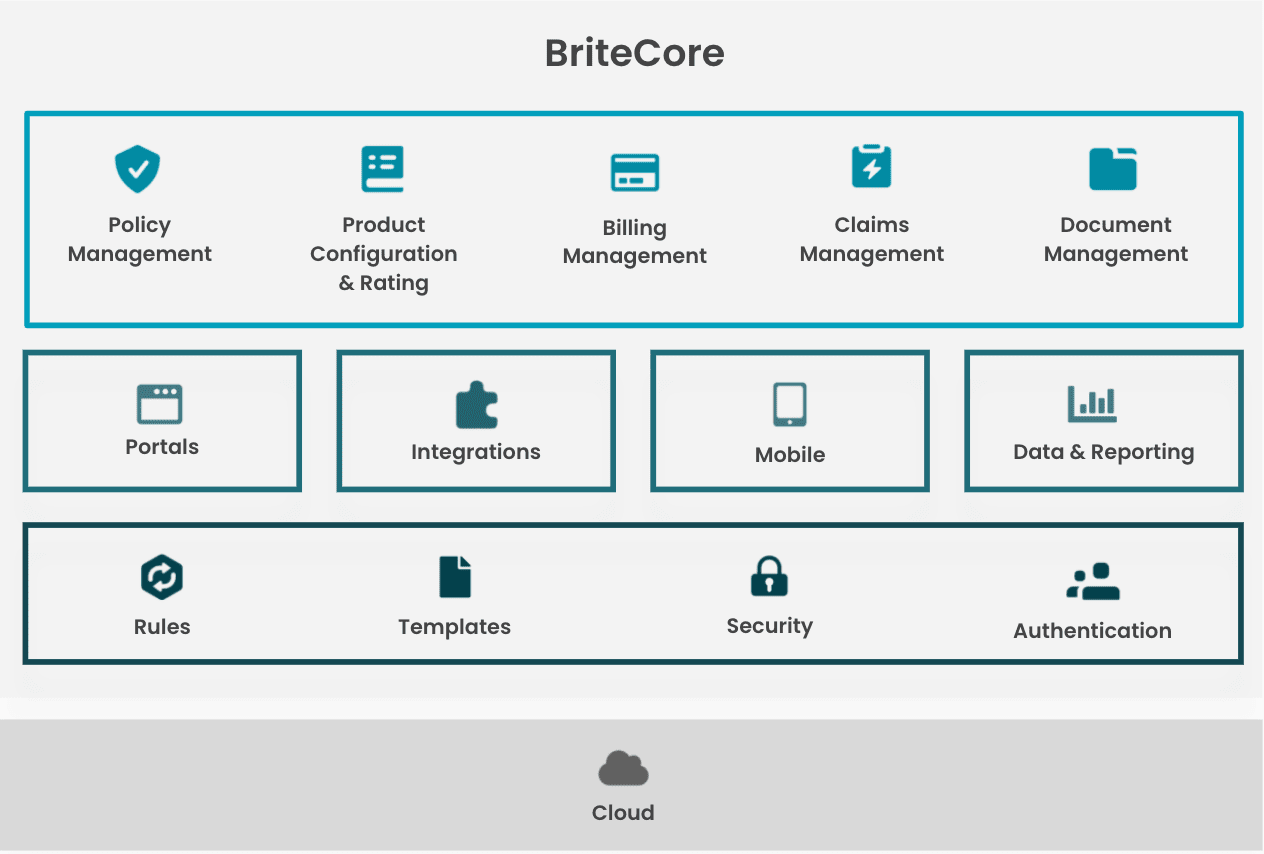Select the Mobile label text
Screen dimensions: 1264x854
(790, 455)
